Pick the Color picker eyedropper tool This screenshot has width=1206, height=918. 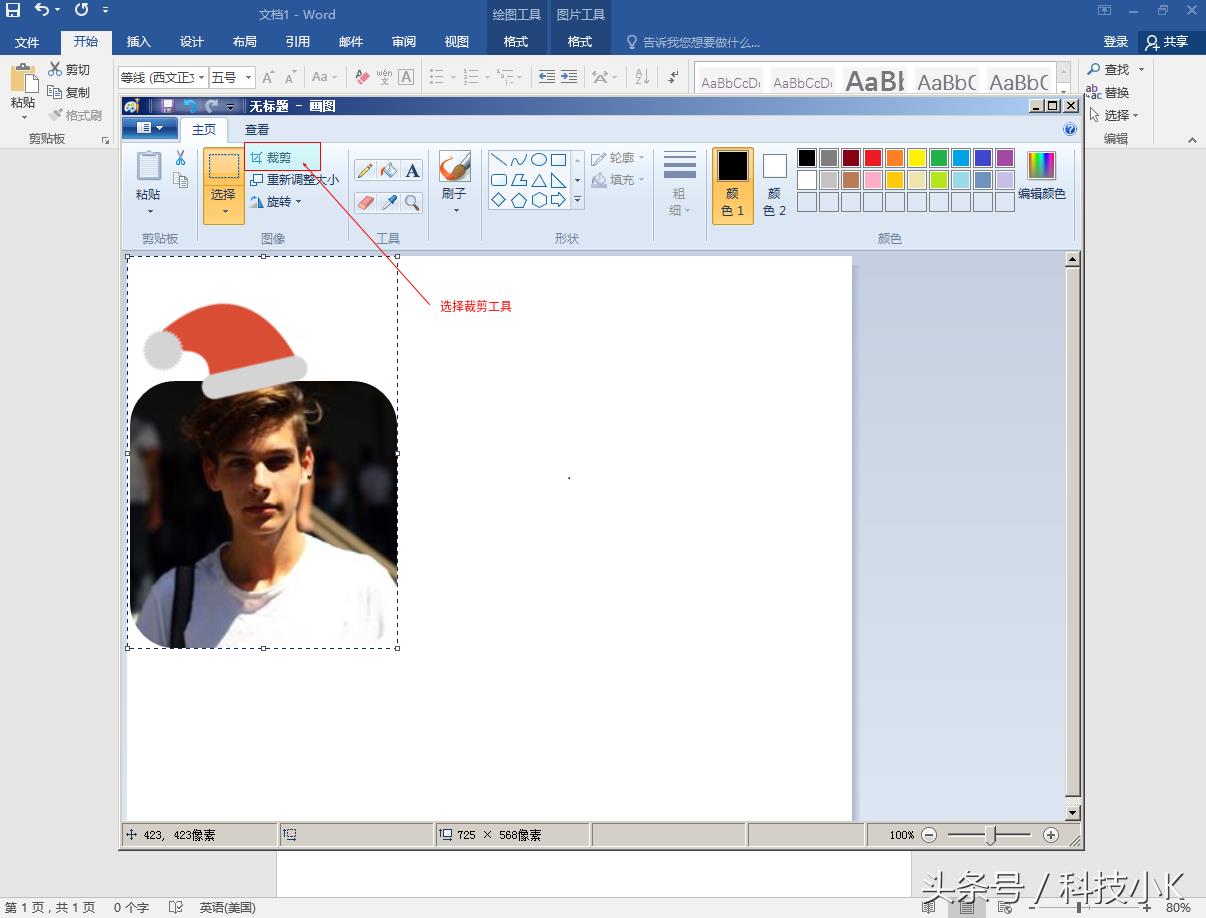click(x=389, y=203)
